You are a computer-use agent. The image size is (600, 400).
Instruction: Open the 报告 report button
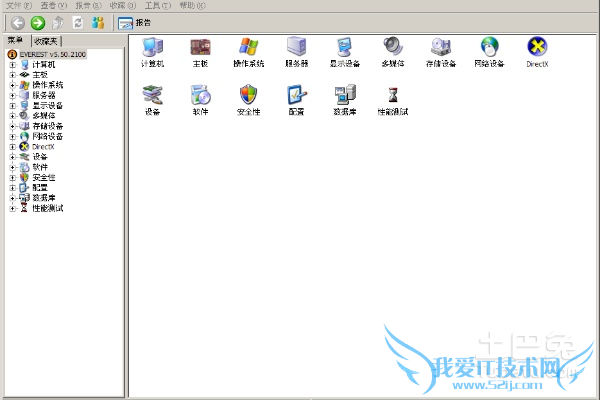pos(134,23)
